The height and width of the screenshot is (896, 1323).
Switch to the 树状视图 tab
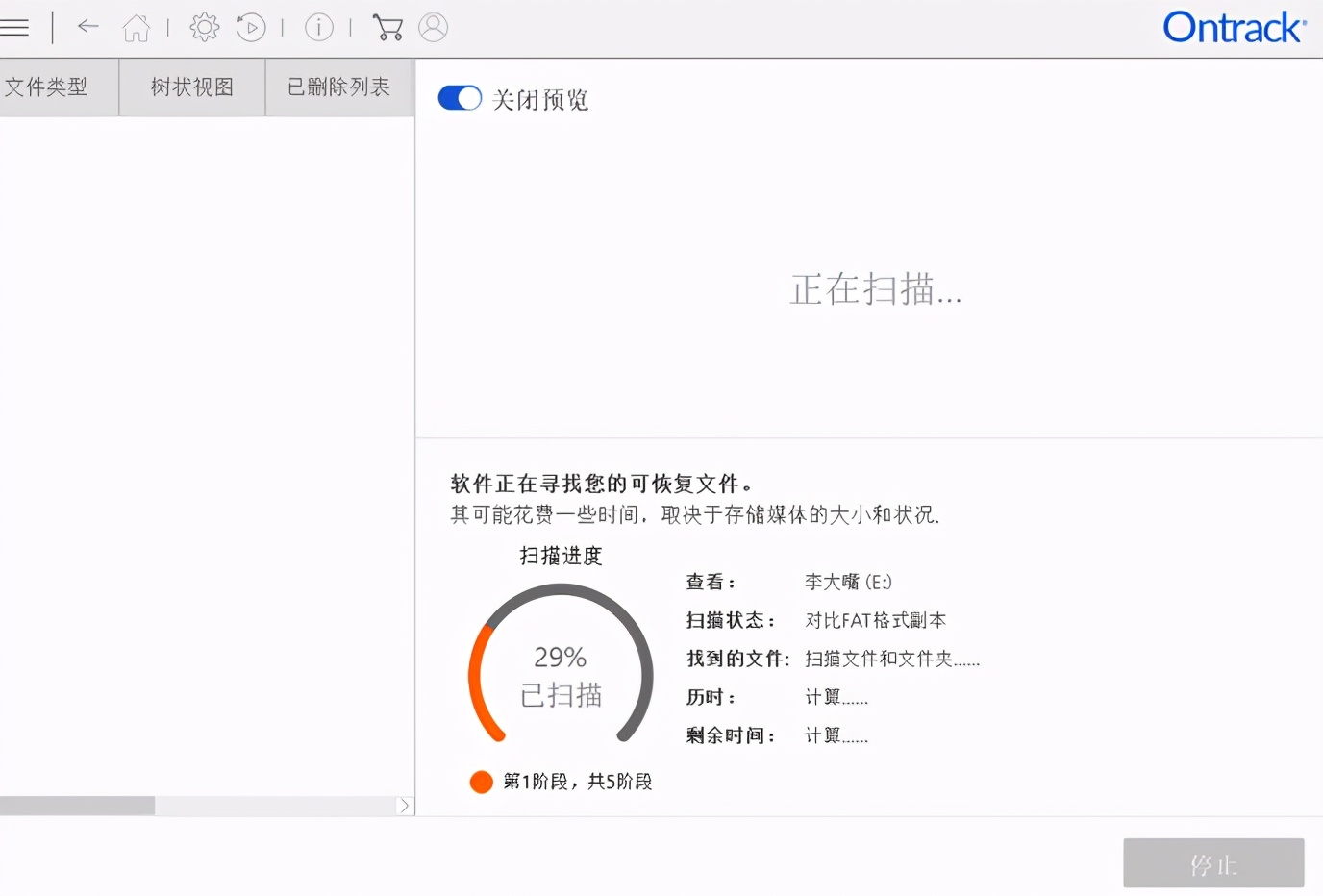(190, 87)
